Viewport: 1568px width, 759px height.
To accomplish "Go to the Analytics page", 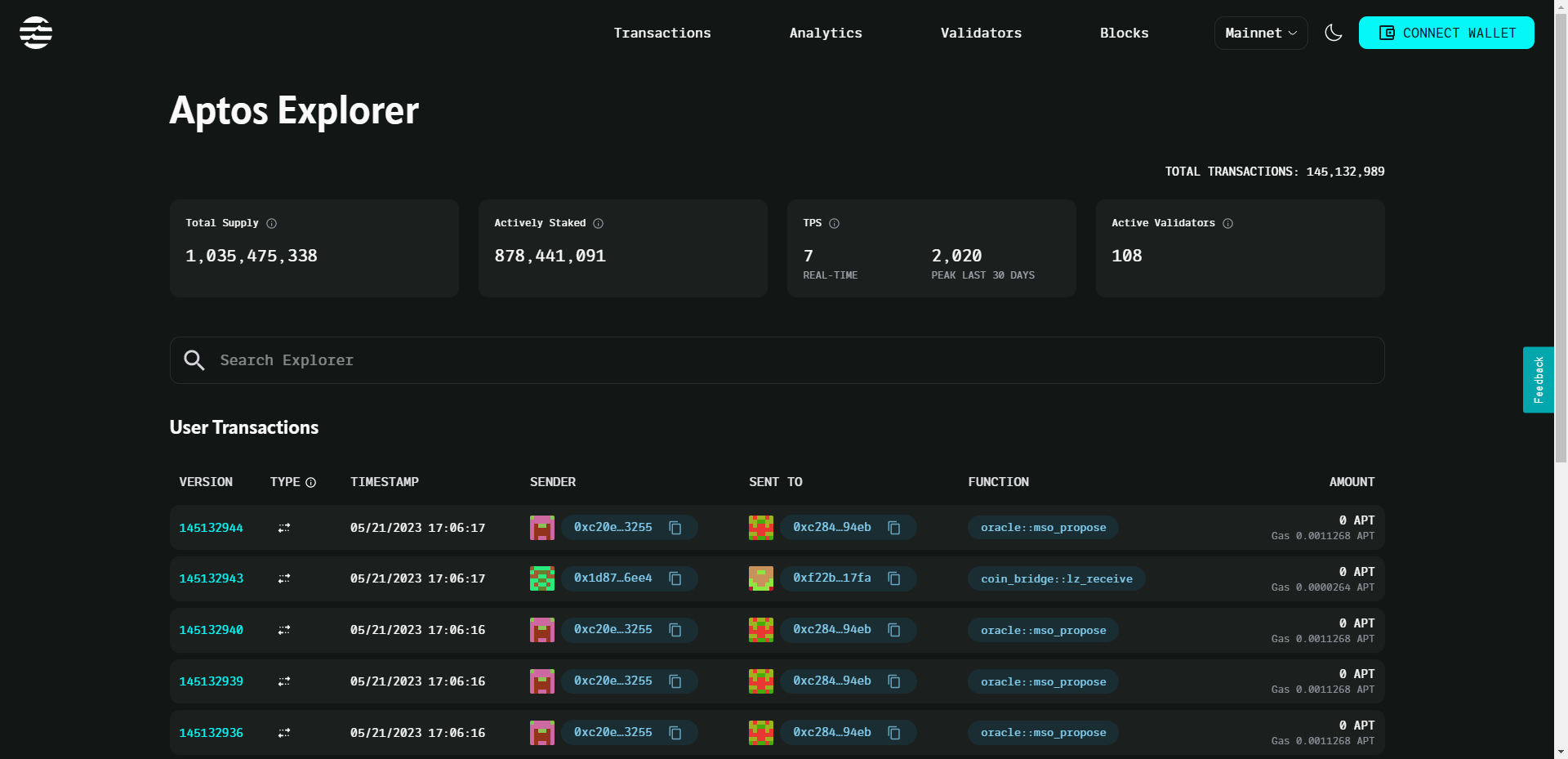I will [825, 33].
